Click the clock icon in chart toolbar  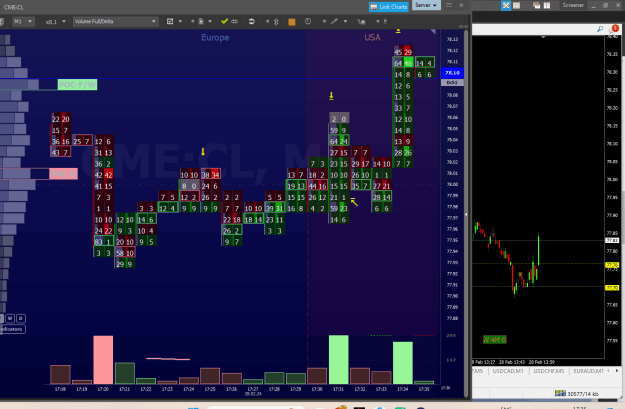[x=308, y=22]
